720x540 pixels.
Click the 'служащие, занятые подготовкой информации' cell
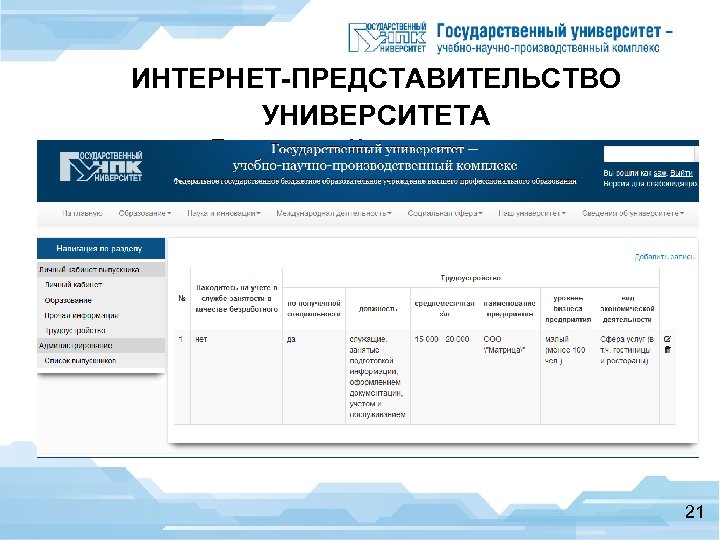[377, 377]
